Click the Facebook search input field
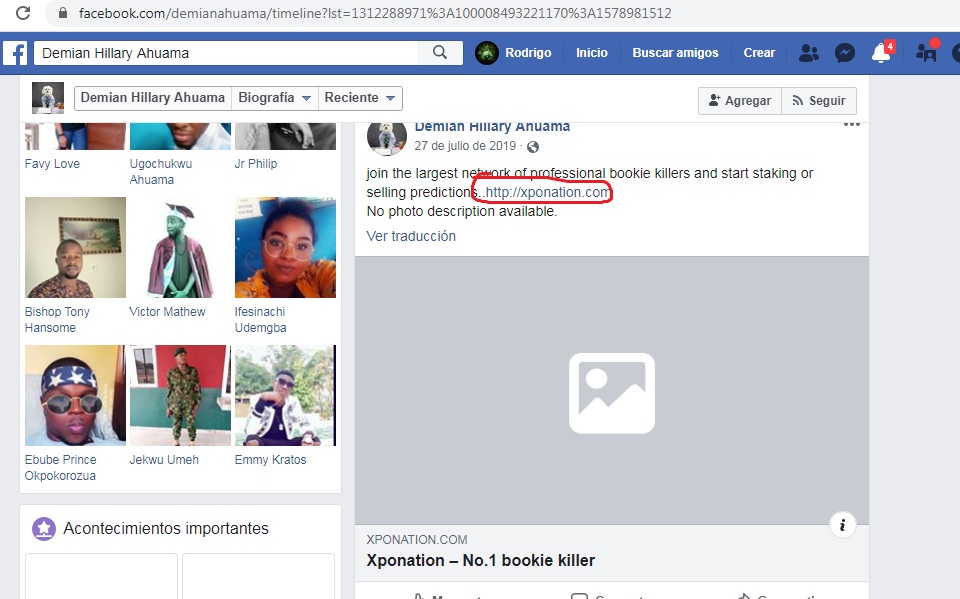Image resolution: width=960 pixels, height=599 pixels. tap(225, 53)
